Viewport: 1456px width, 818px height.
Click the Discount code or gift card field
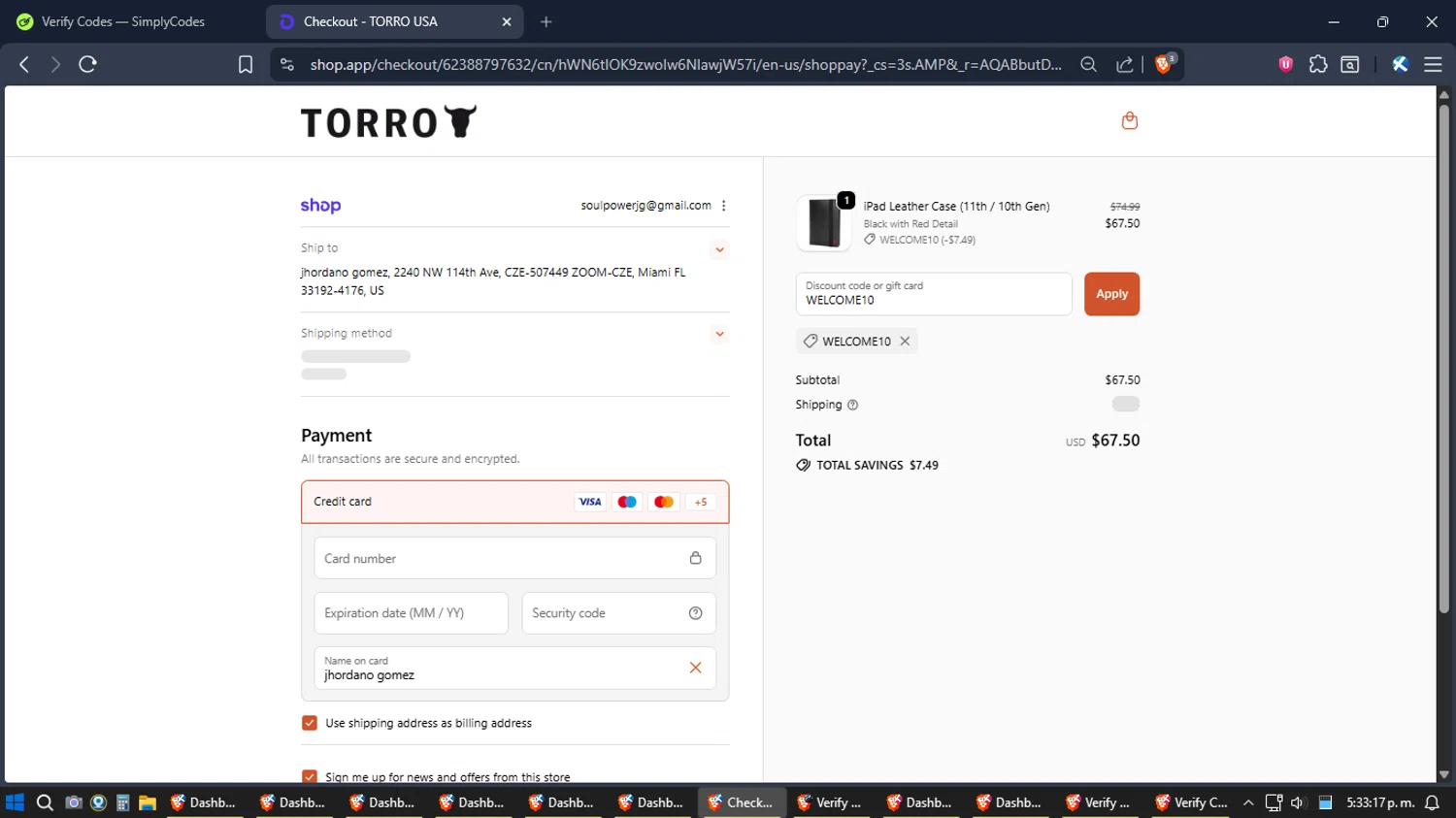934,294
